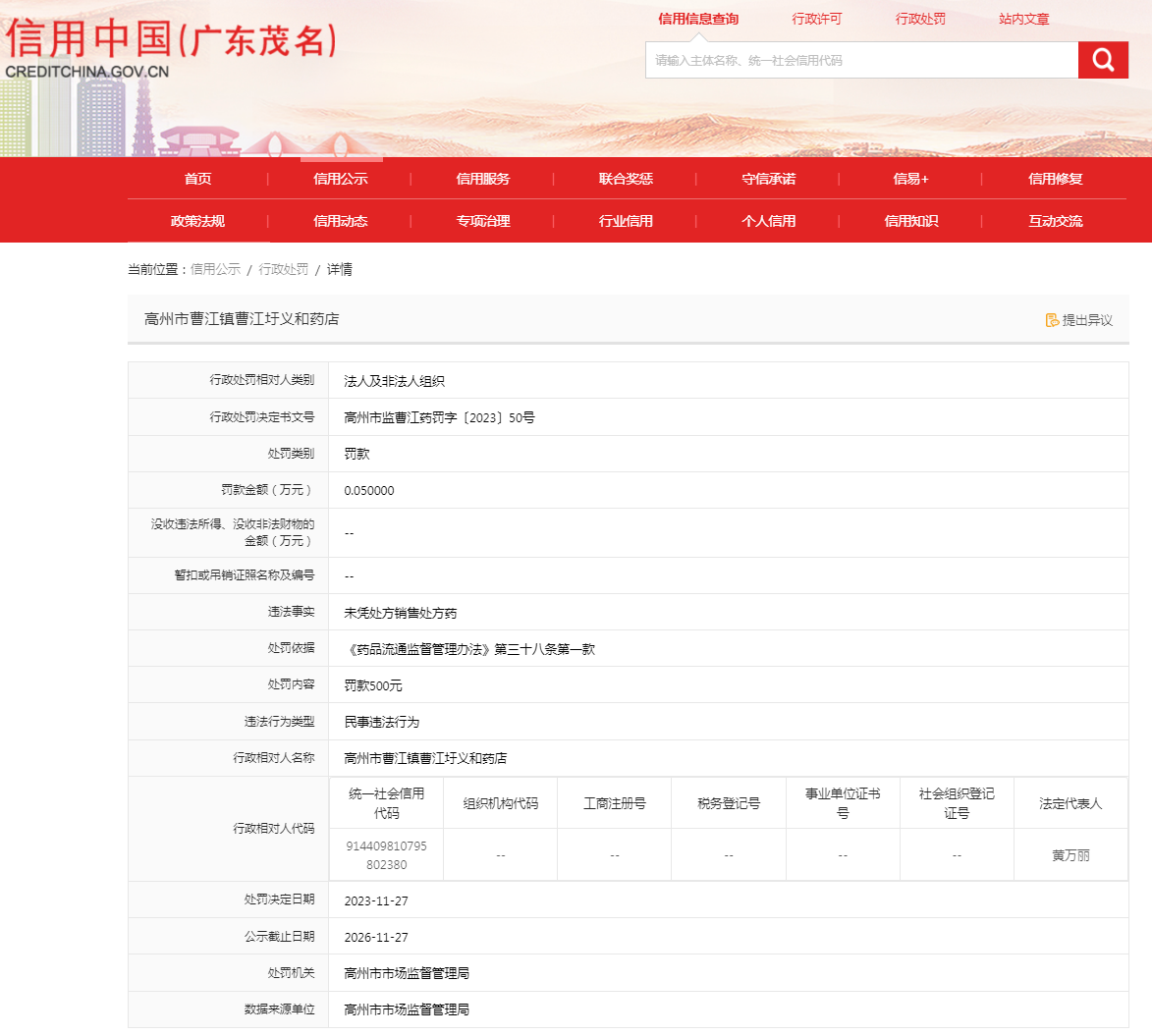
Task: Type in the credit code search field
Action: [x=860, y=60]
